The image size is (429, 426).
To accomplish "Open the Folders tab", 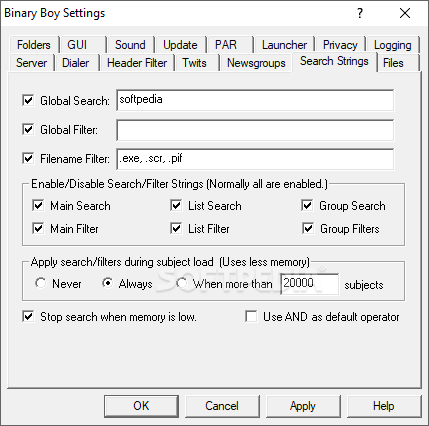I will coord(33,45).
